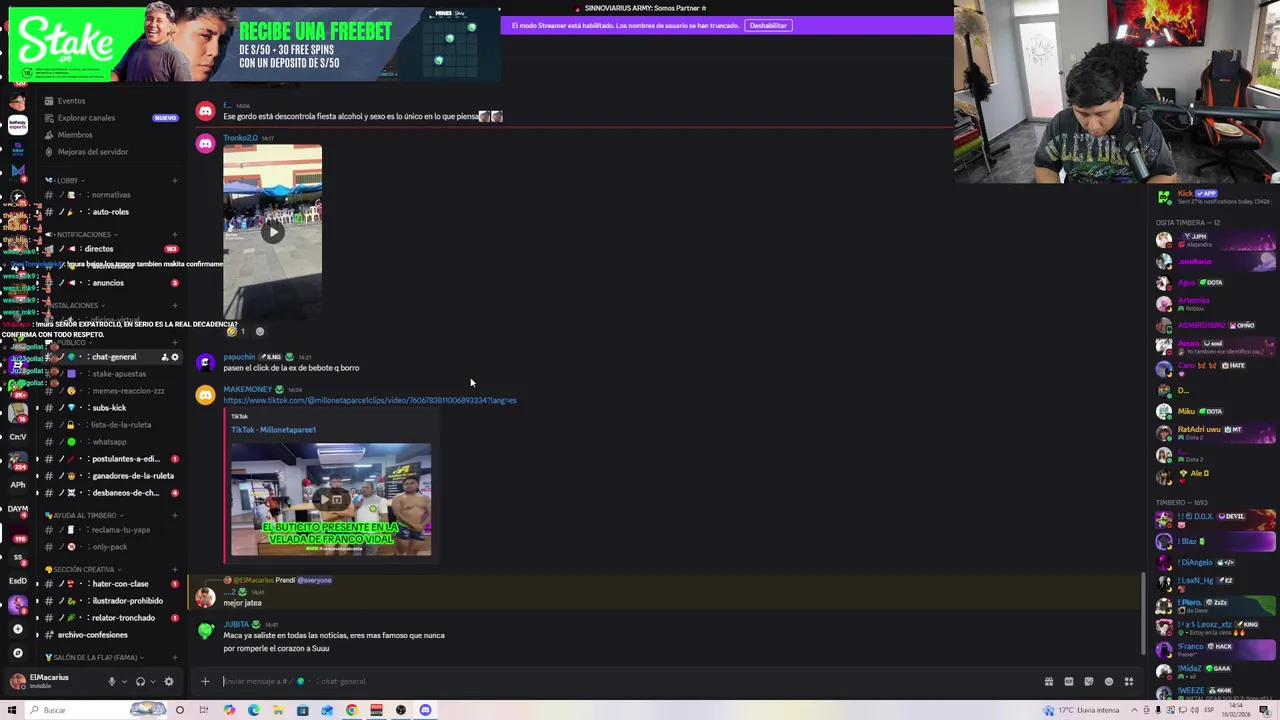Image resolution: width=1280 pixels, height=720 pixels.
Task: Open Windows notification center icon
Action: click(x=1267, y=710)
